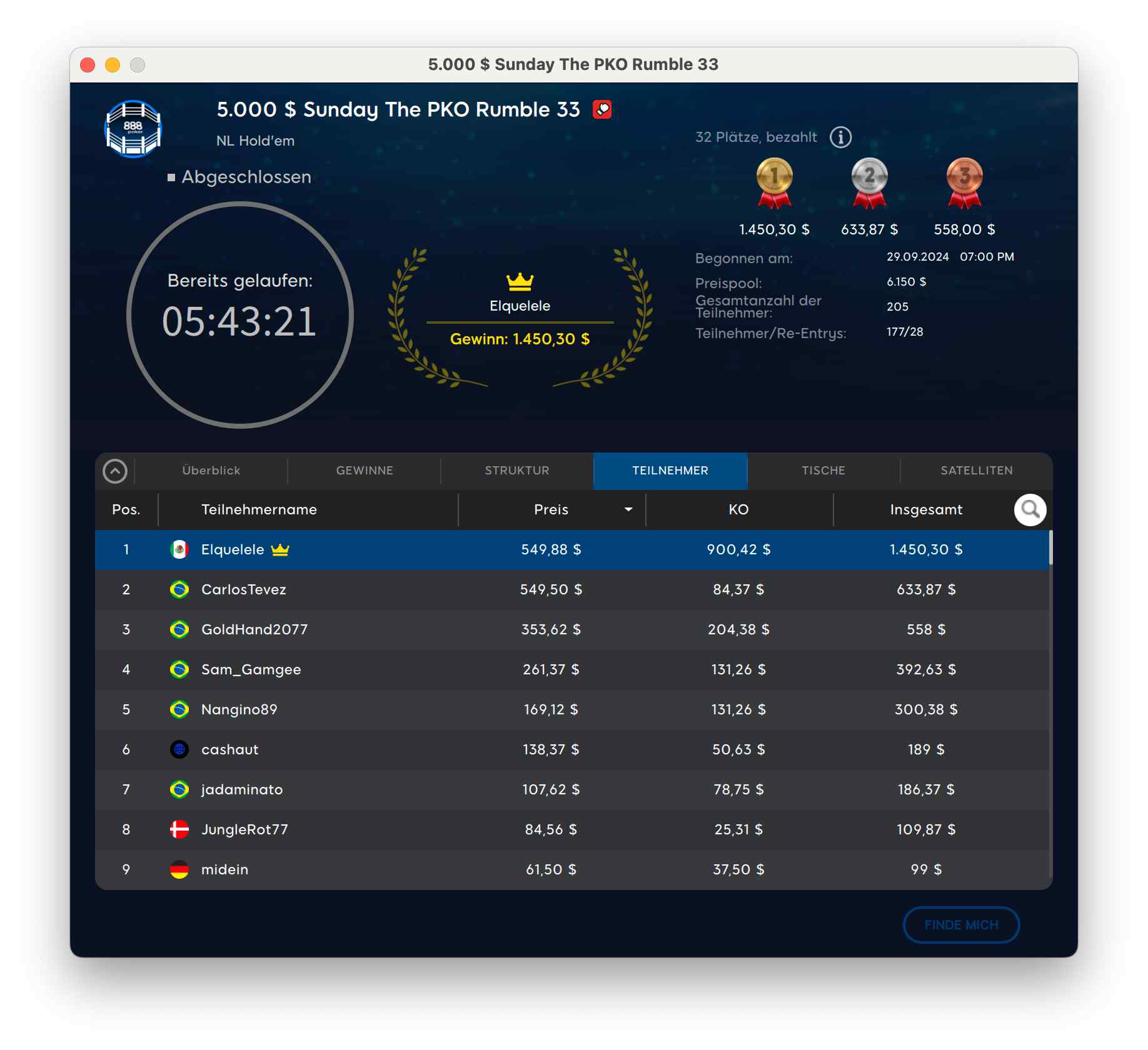This screenshot has width=1148, height=1050.
Task: Sort by the KO column header
Action: tap(738, 510)
